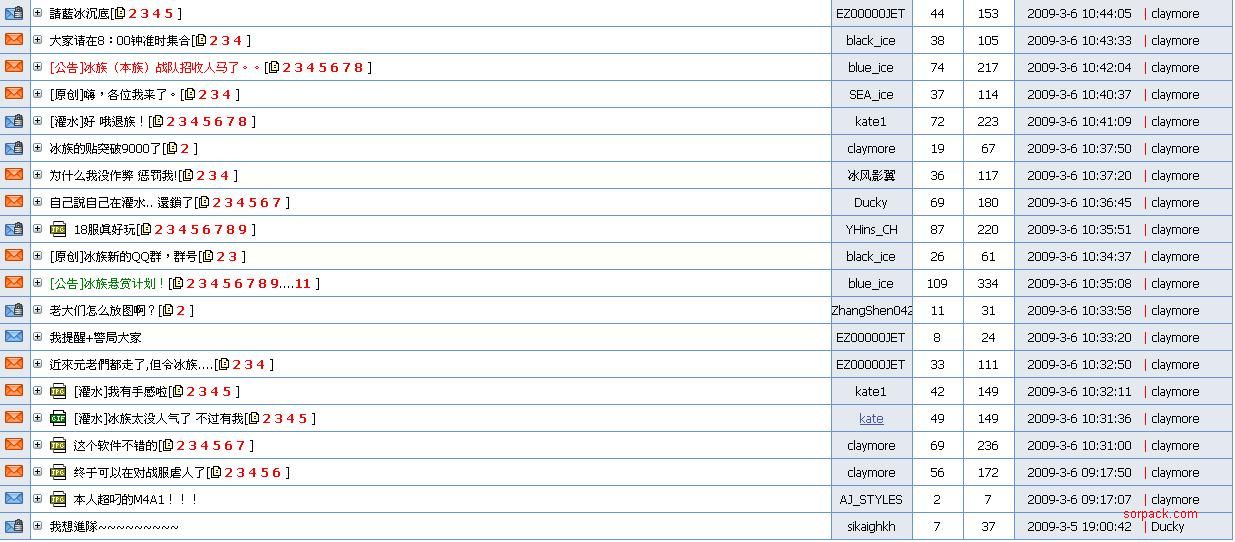The width and height of the screenshot is (1235, 542).
Task: Open author 冰风影翼 profile
Action: coord(871,176)
